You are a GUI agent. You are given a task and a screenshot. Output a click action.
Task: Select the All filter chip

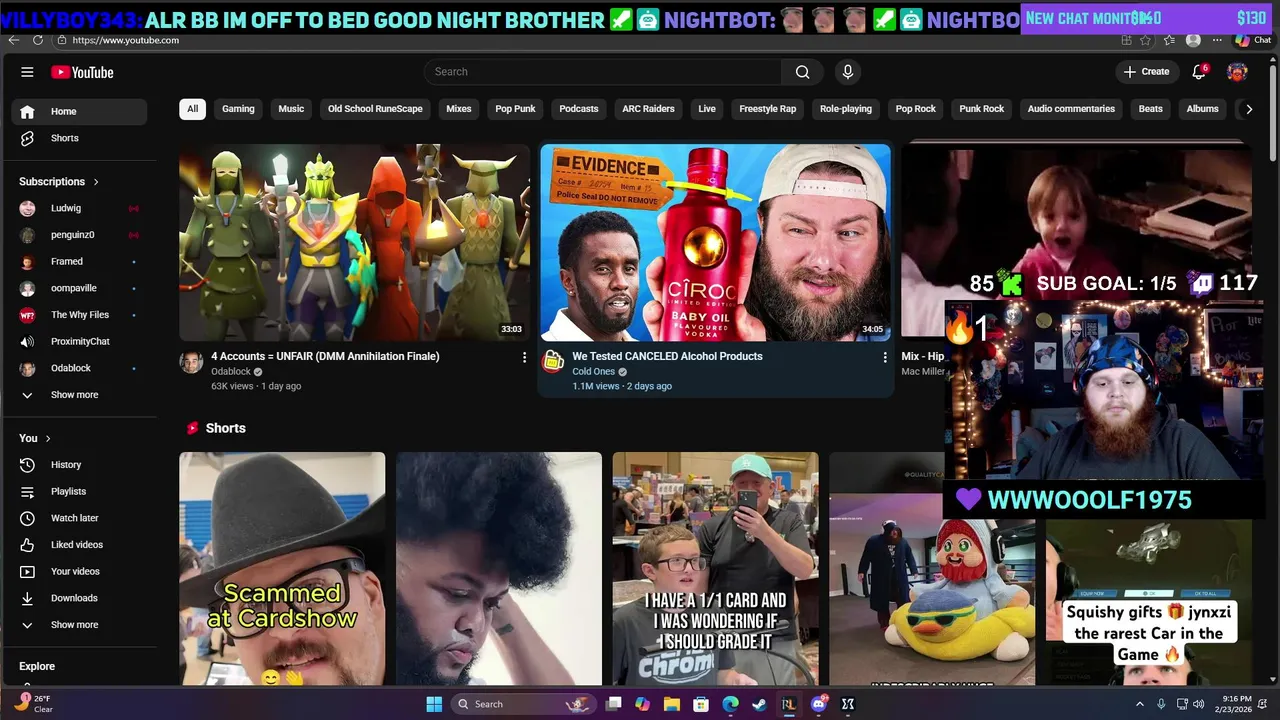192,109
